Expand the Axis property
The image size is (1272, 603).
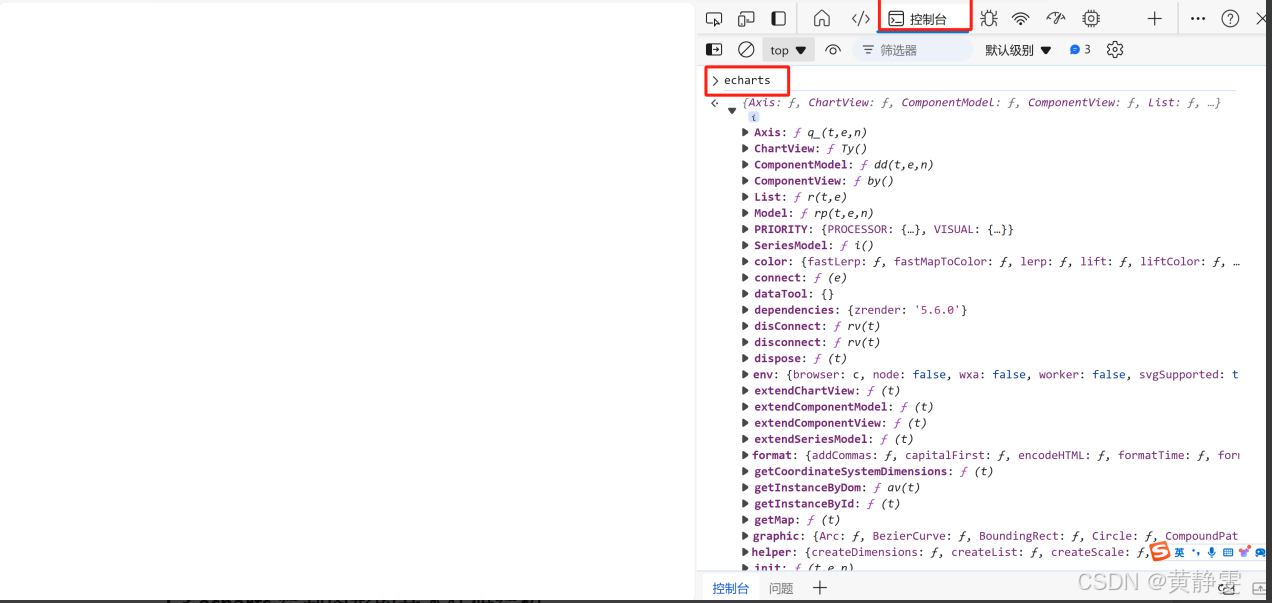(745, 132)
